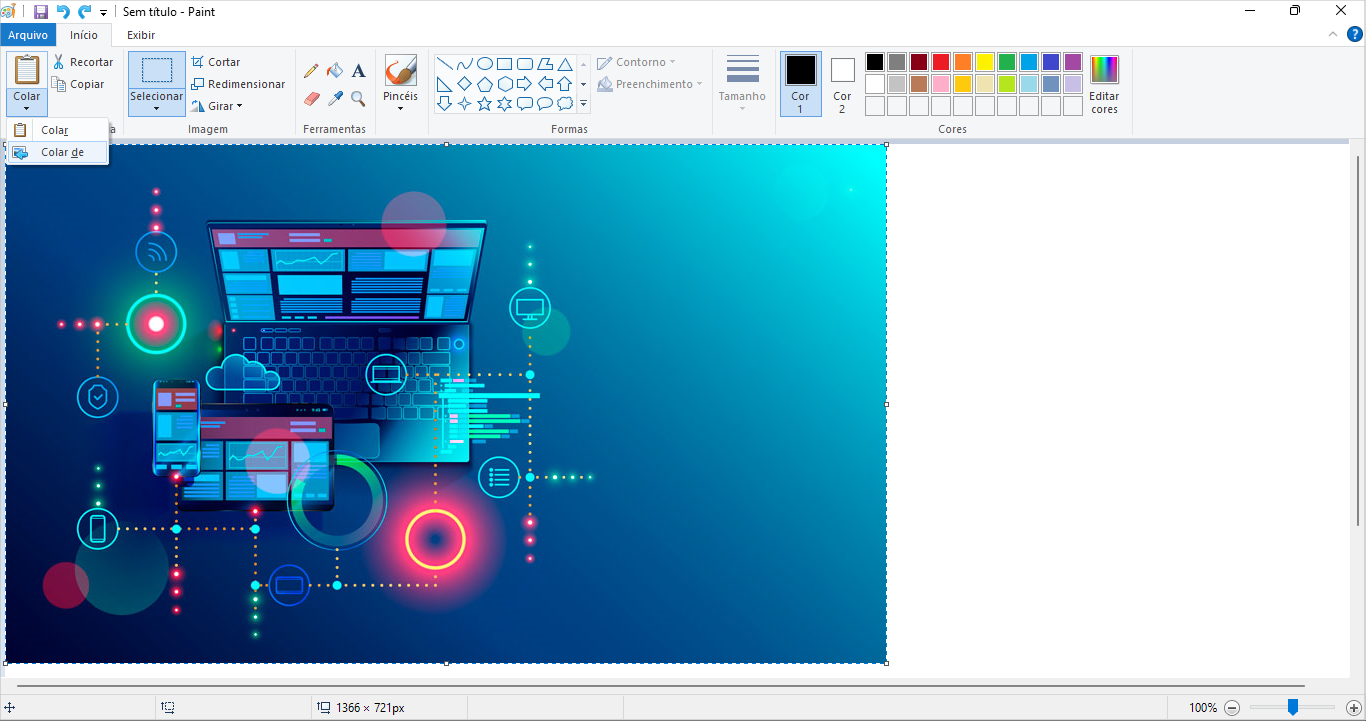Select the Hexagon shape
The width and height of the screenshot is (1366, 721).
point(504,83)
